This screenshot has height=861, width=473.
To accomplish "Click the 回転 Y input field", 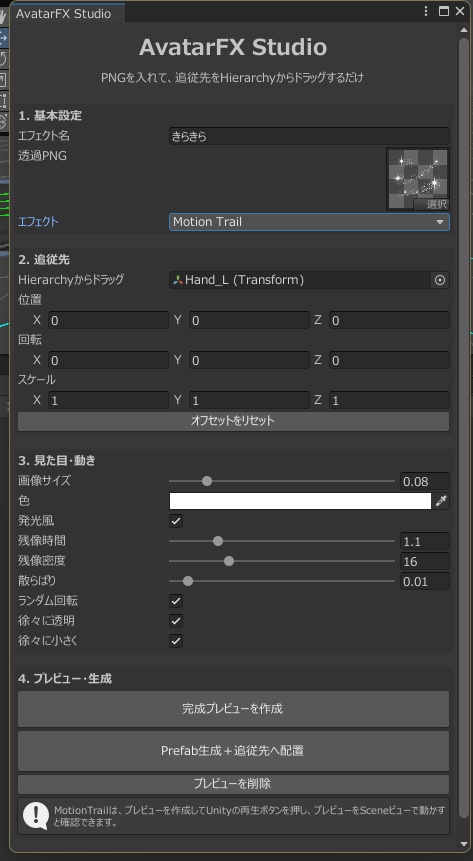I will tap(249, 360).
